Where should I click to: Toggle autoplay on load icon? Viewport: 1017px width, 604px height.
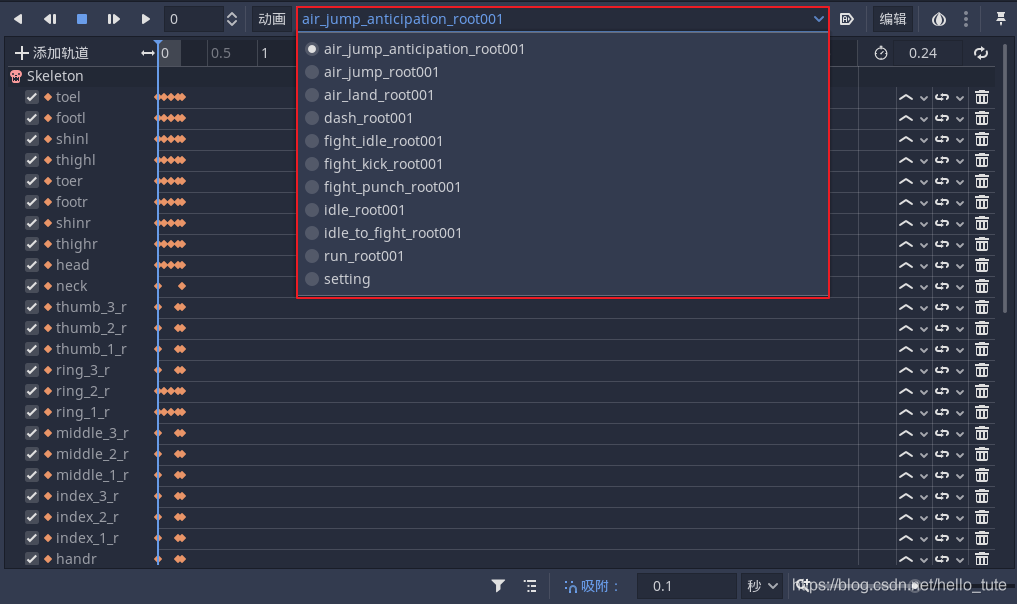[846, 19]
